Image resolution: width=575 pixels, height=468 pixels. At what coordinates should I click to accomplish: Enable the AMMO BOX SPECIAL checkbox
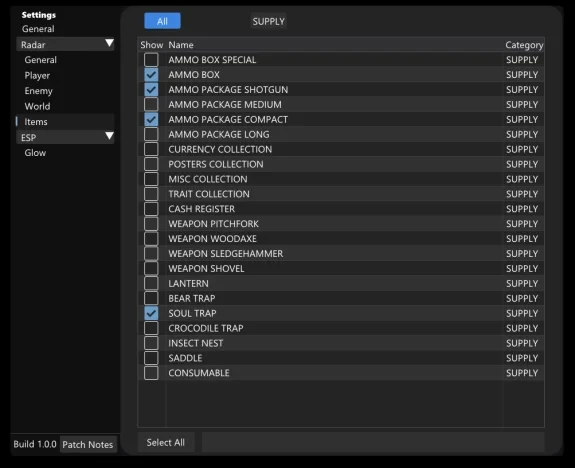(x=151, y=60)
